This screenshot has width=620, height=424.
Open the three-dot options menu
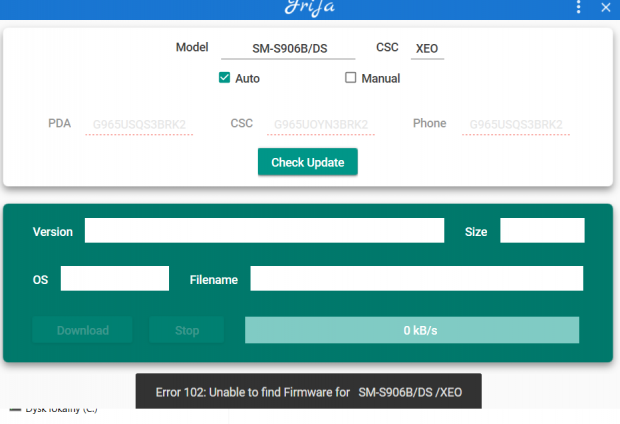pyautogui.click(x=579, y=8)
